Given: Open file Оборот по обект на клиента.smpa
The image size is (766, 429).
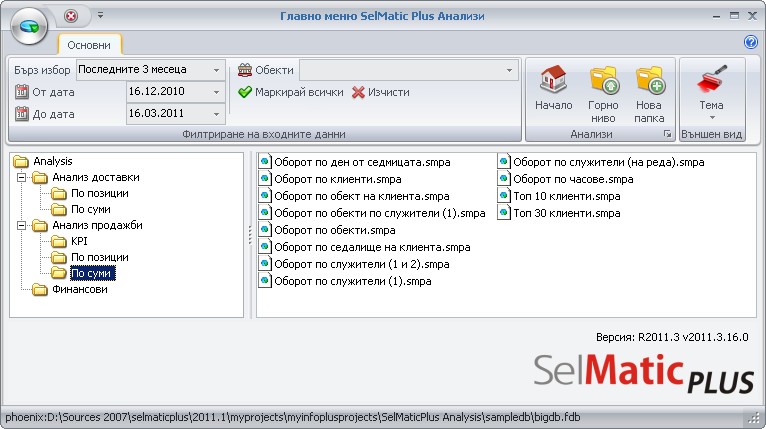Looking at the screenshot, I should (x=362, y=196).
